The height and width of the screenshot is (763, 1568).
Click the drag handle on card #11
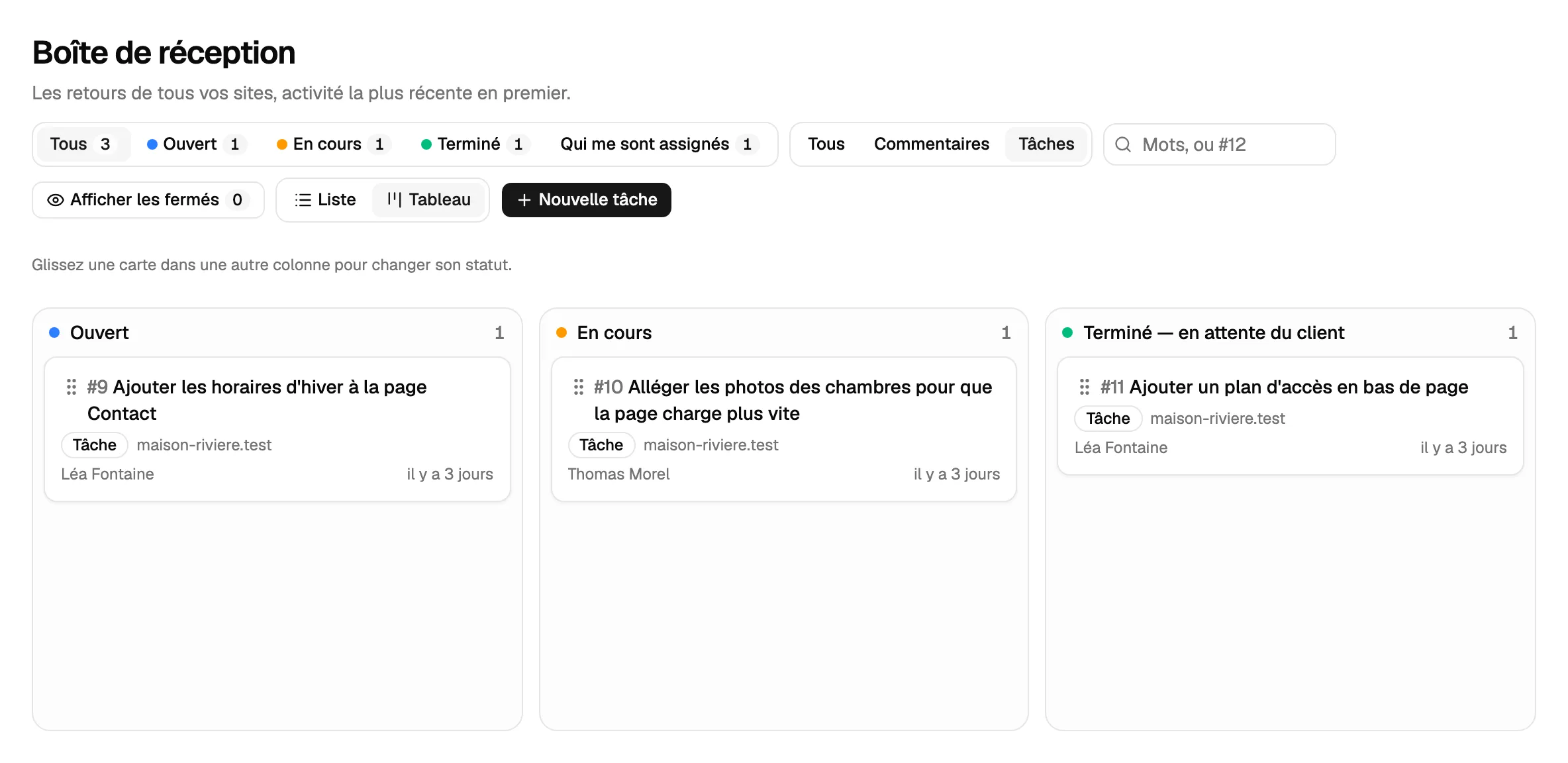(x=1085, y=387)
